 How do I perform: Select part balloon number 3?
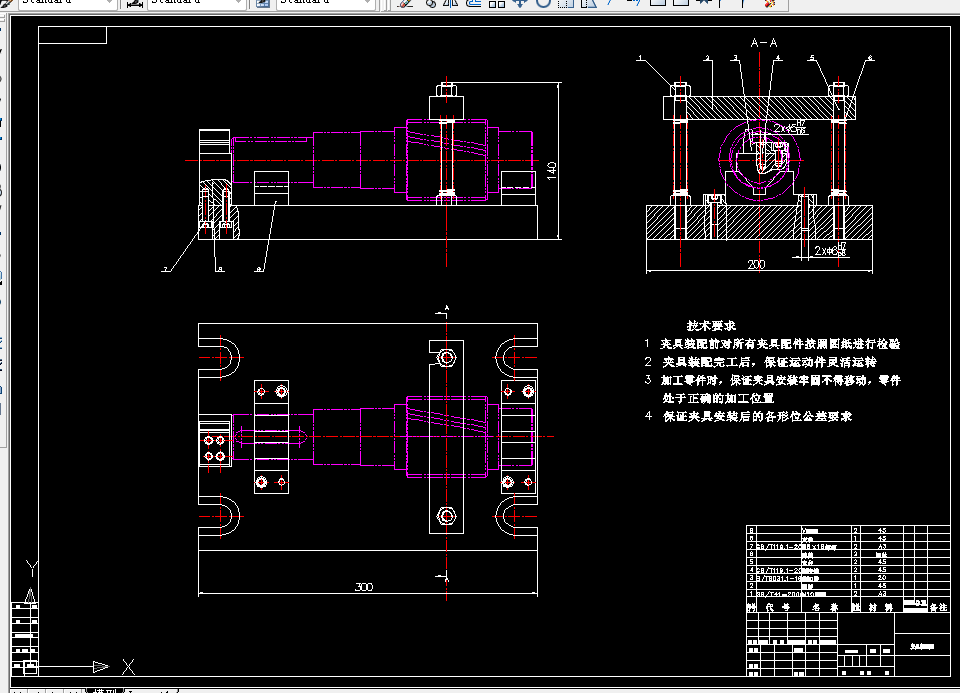point(735,58)
